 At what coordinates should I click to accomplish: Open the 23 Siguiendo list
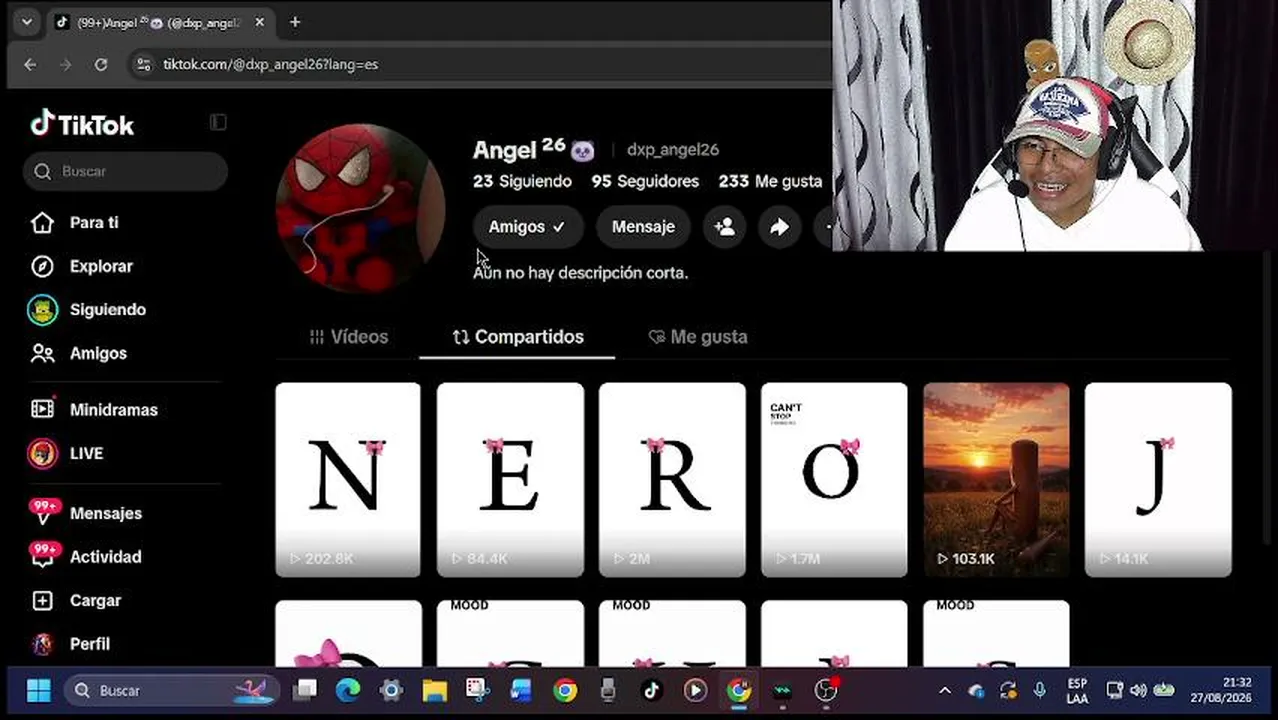(522, 181)
